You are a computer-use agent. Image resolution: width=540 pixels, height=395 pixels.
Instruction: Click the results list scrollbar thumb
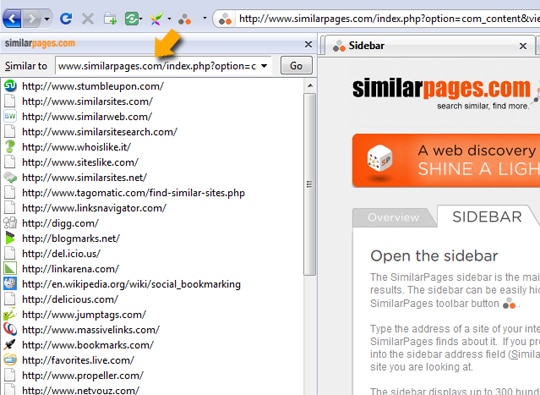[310, 184]
